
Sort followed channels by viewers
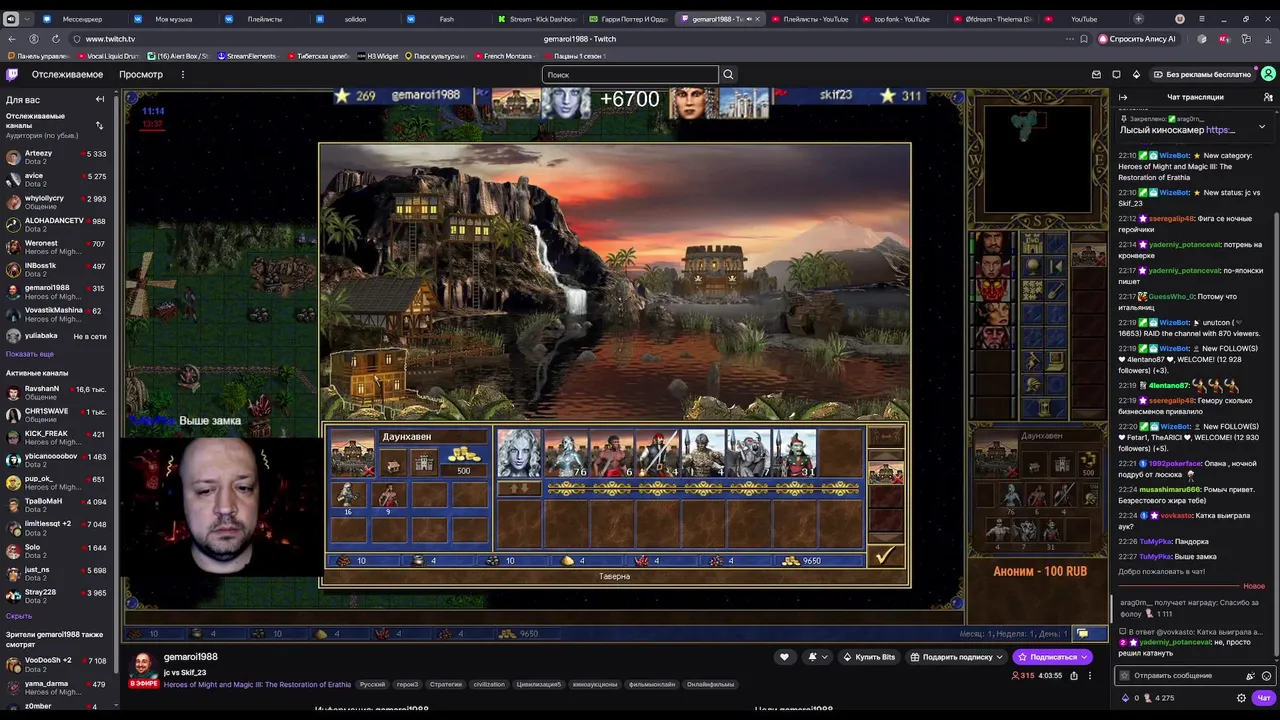click(99, 125)
